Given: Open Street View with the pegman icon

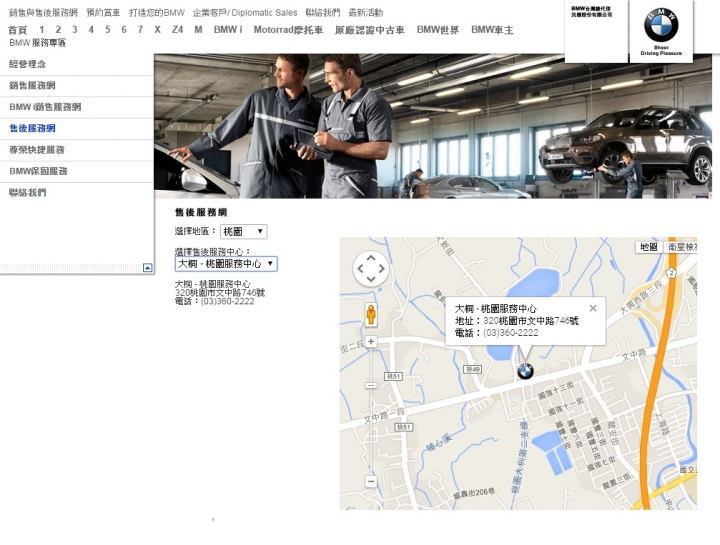Looking at the screenshot, I should point(371,315).
